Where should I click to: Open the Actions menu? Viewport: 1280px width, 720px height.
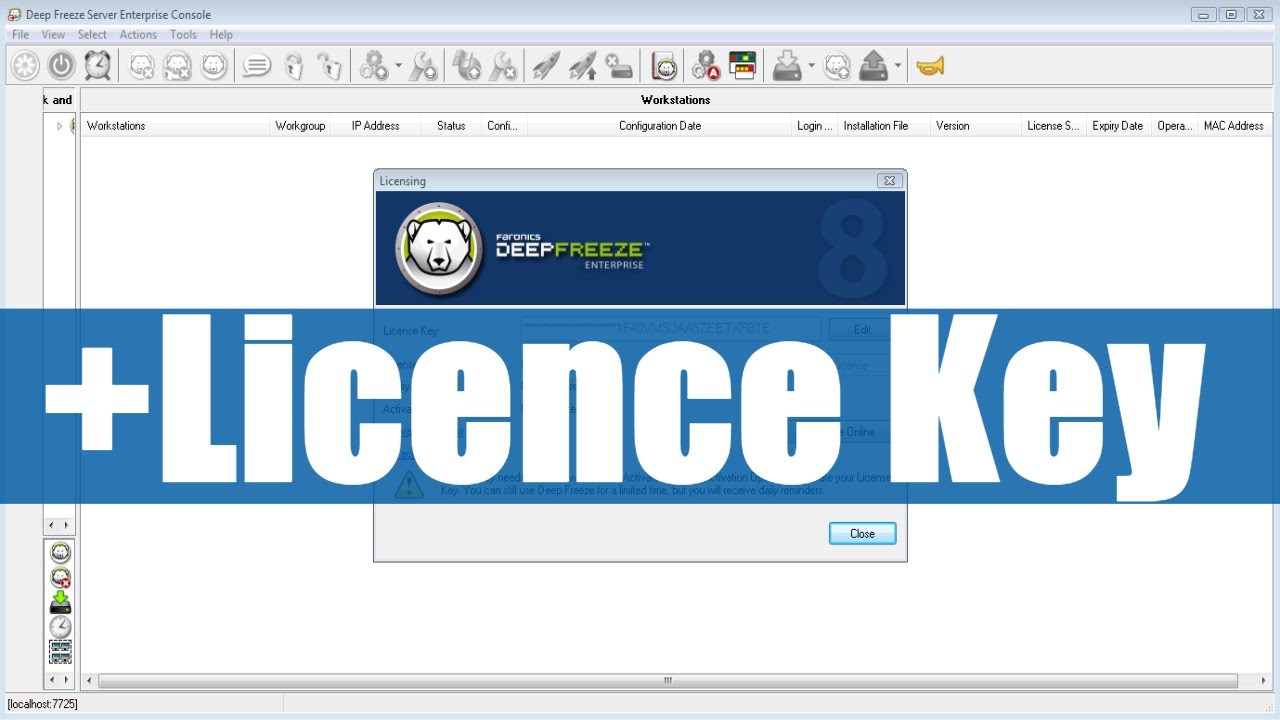(x=138, y=35)
